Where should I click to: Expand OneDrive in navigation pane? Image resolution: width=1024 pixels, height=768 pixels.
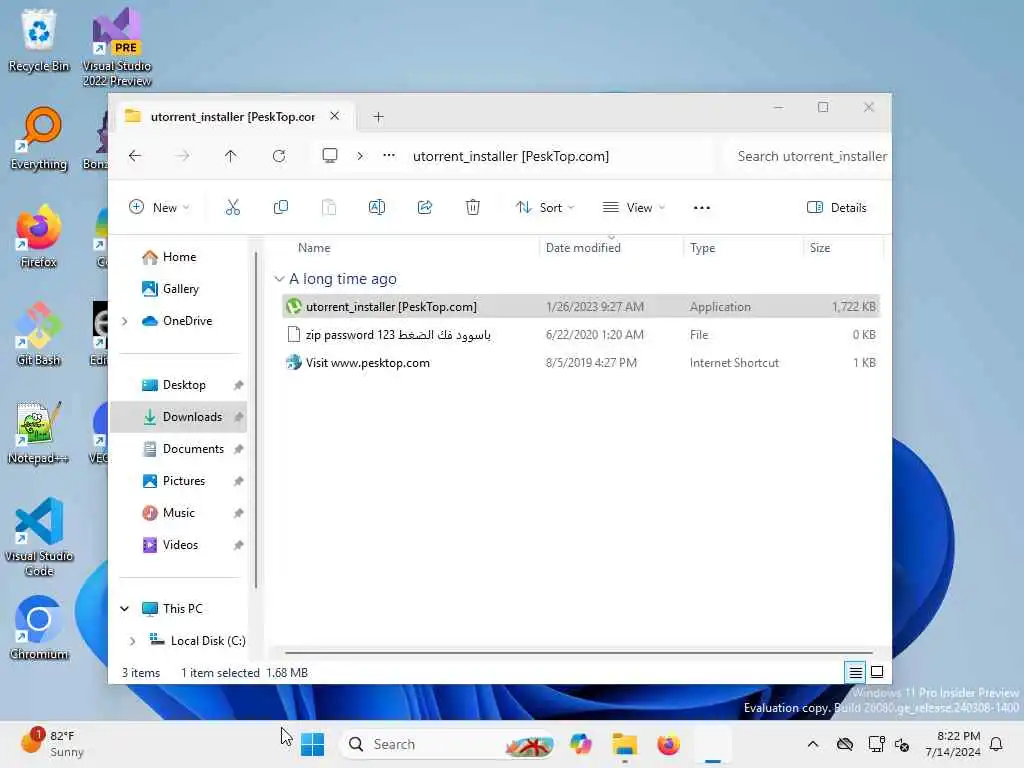[x=125, y=321]
